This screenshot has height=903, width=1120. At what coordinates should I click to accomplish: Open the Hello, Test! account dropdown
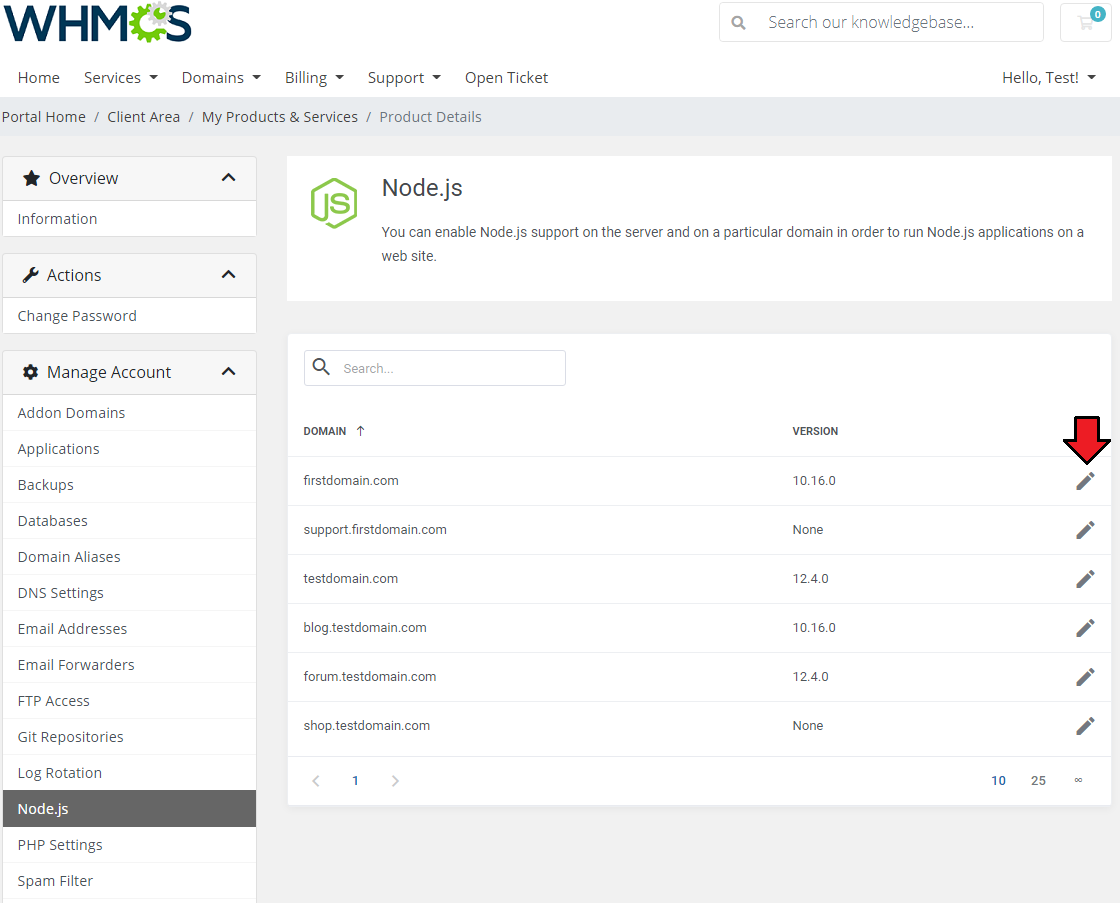pyautogui.click(x=1049, y=78)
